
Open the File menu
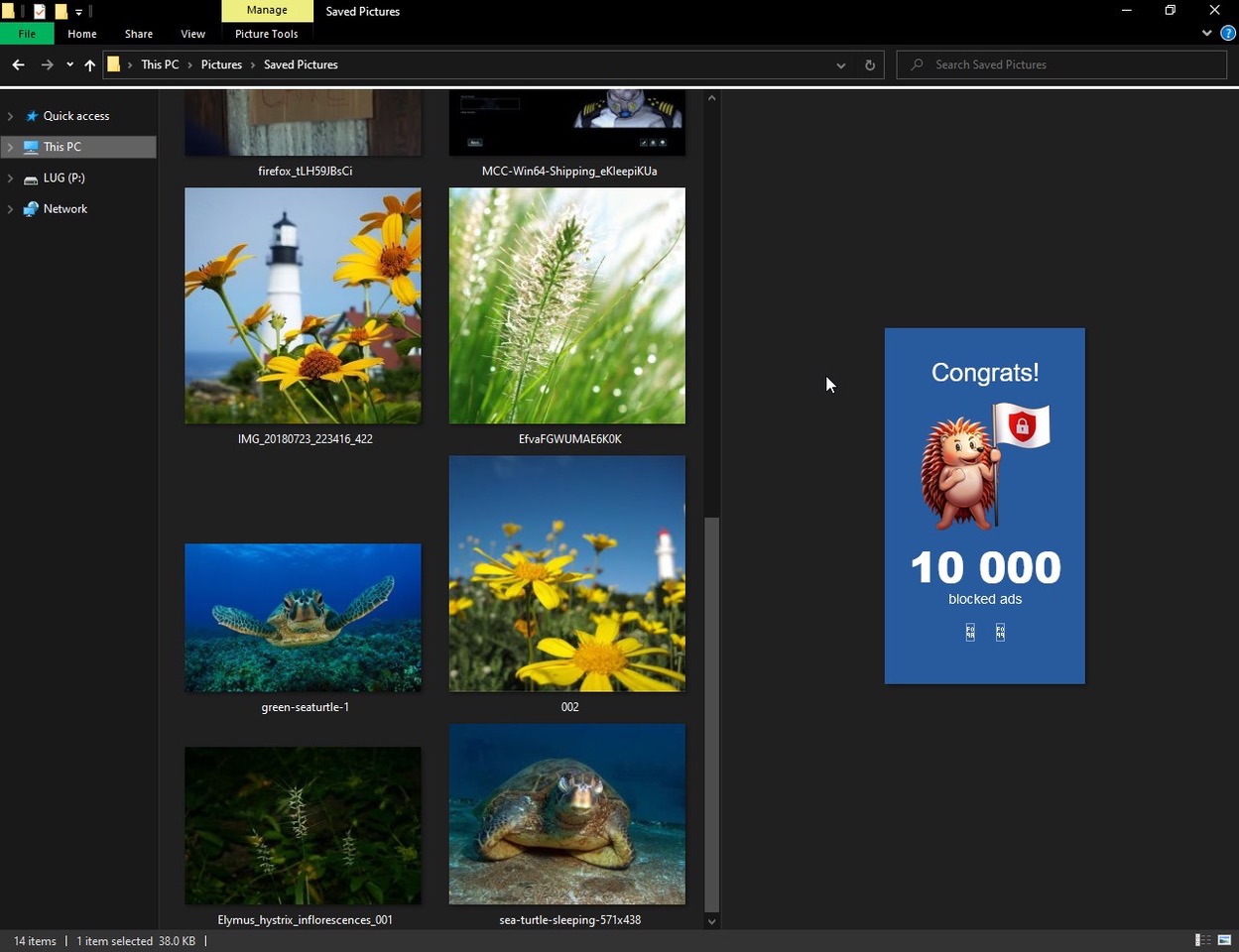point(27,34)
